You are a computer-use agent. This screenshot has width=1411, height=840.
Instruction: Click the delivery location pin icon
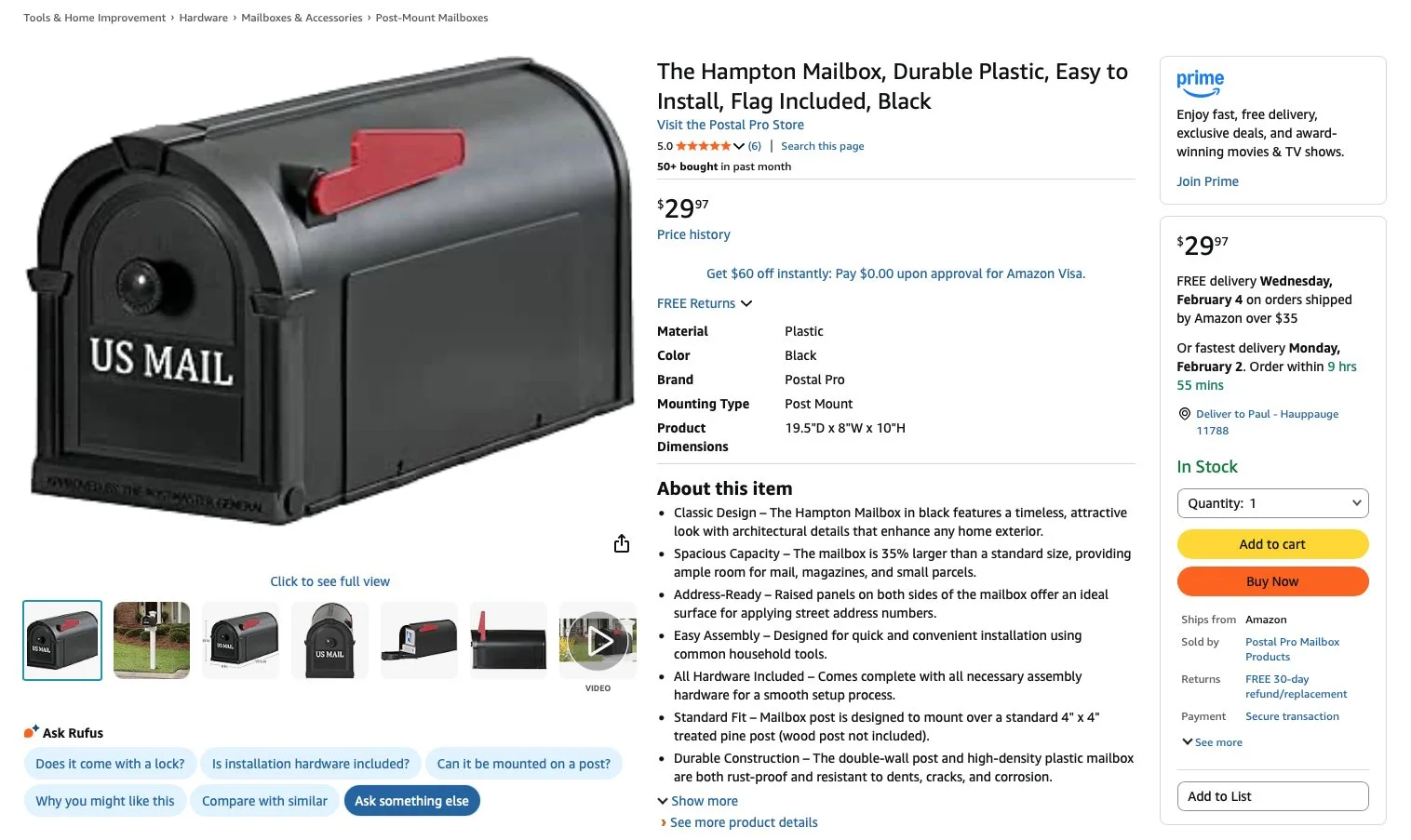pos(1184,414)
